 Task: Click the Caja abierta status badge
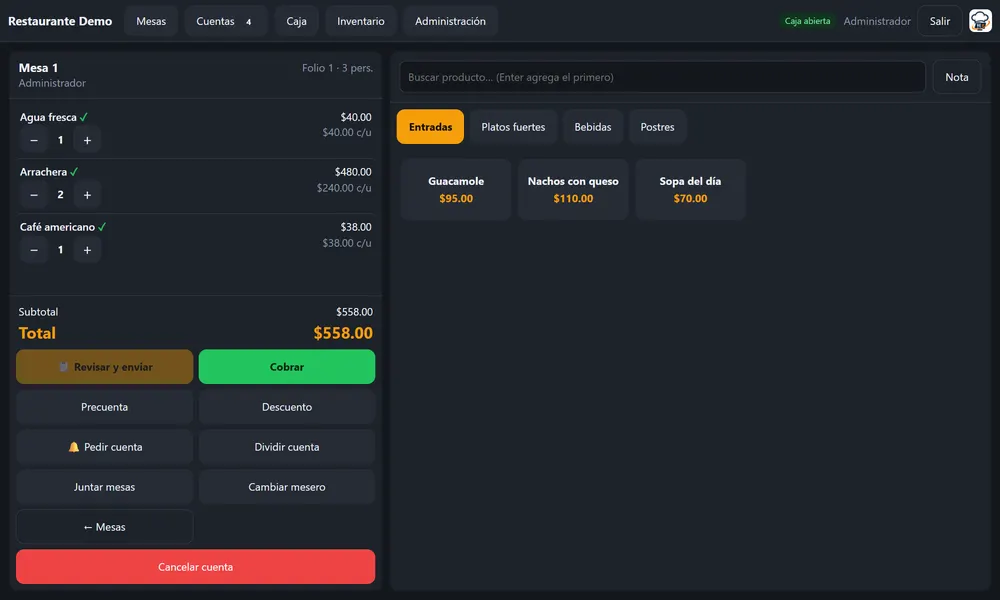[807, 21]
